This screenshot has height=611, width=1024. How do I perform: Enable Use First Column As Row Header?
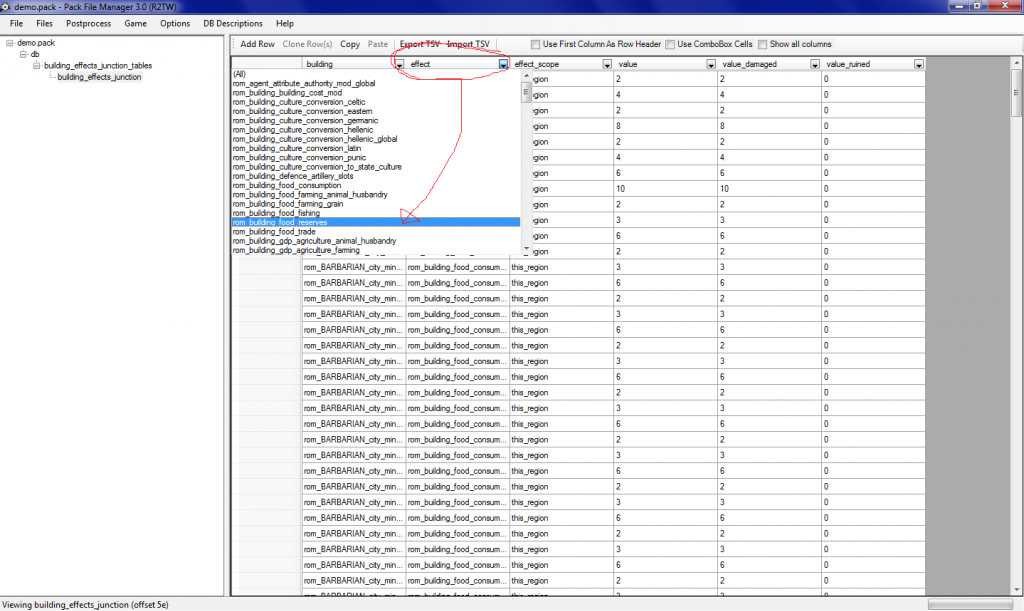pyautogui.click(x=537, y=44)
